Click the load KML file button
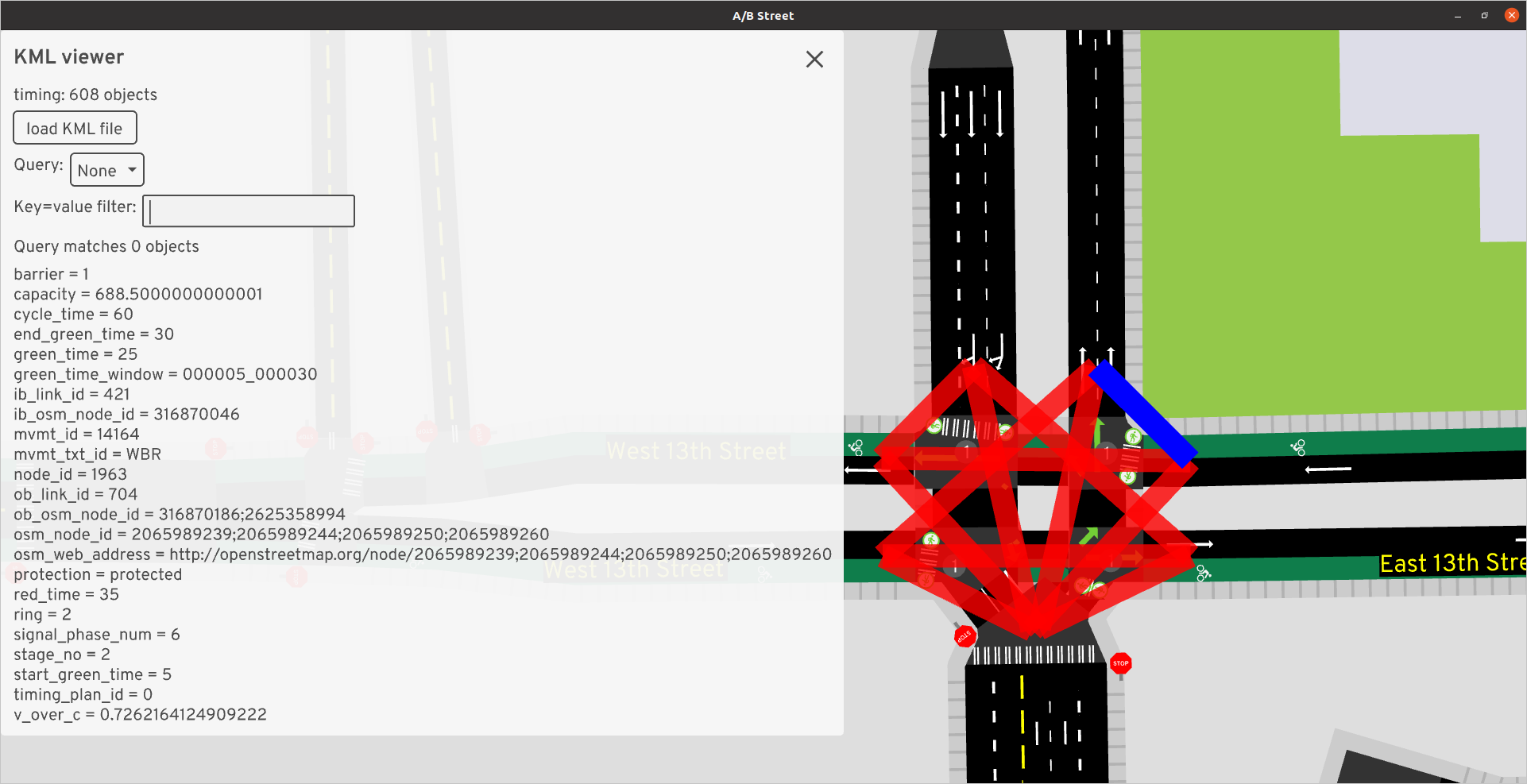This screenshot has height=784, width=1527. pos(75,128)
